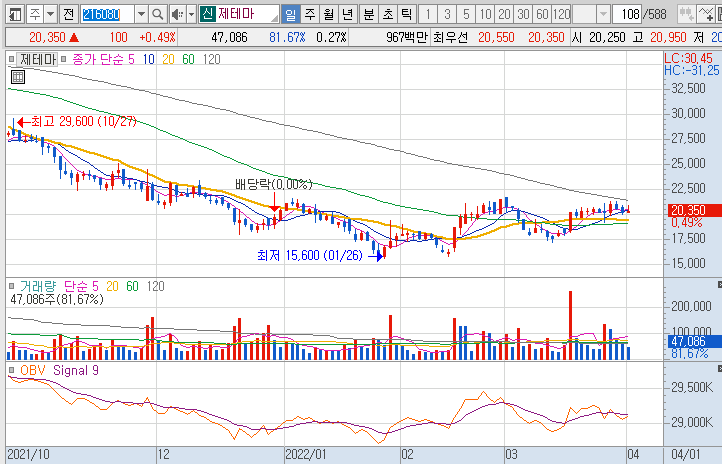The image size is (722, 464).
Task: Click the 5 interval button in toolbar
Action: (466, 15)
